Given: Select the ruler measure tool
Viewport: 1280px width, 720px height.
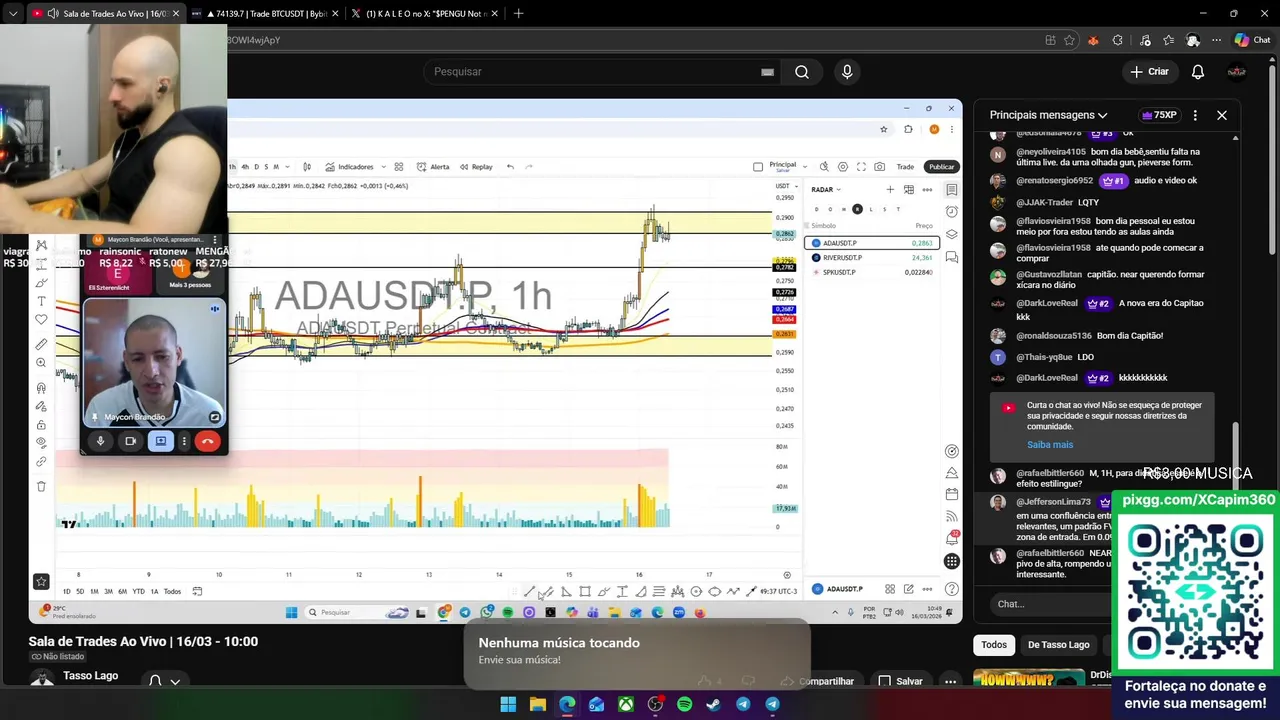Looking at the screenshot, I should (41, 344).
